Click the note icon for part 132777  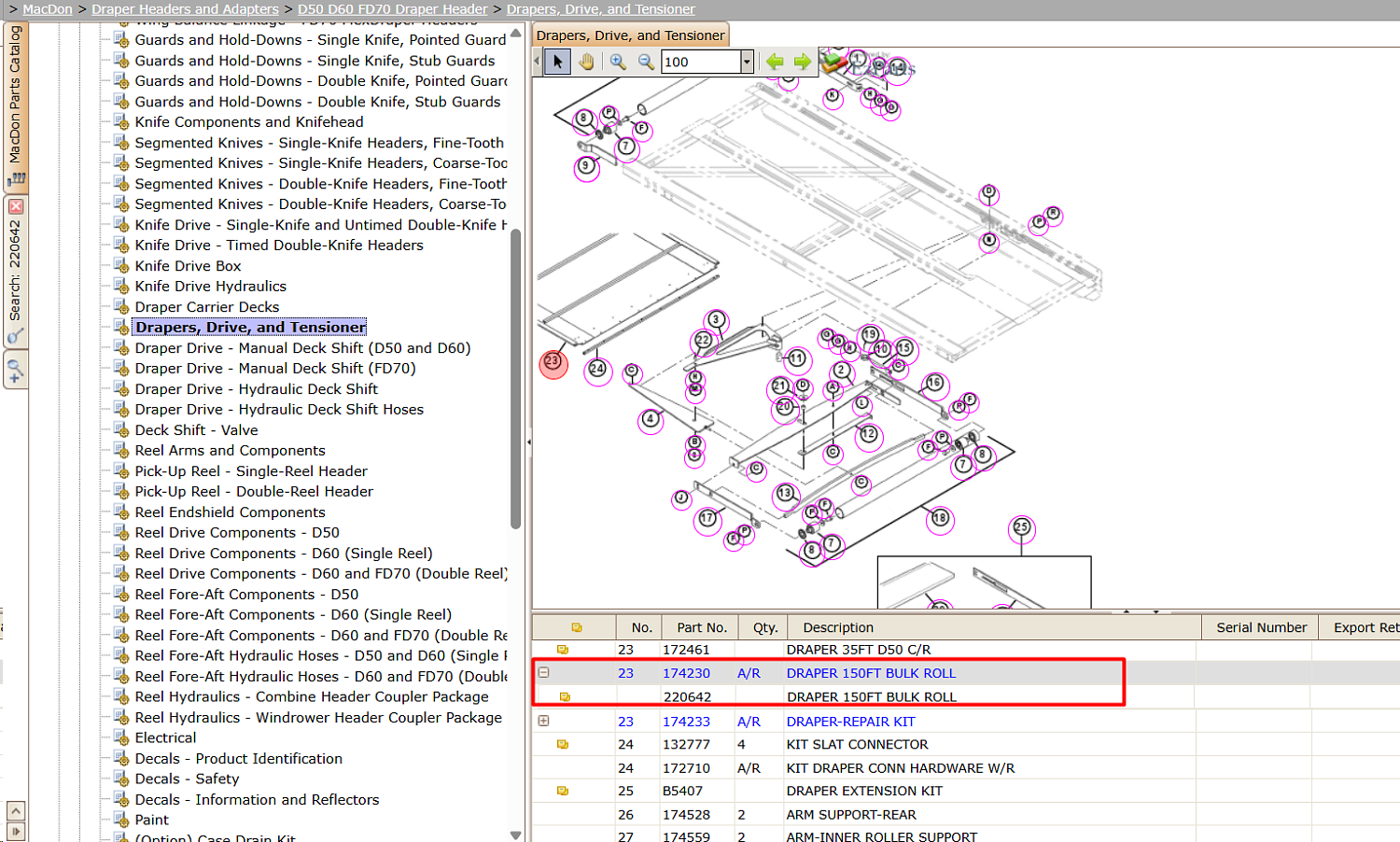click(563, 745)
